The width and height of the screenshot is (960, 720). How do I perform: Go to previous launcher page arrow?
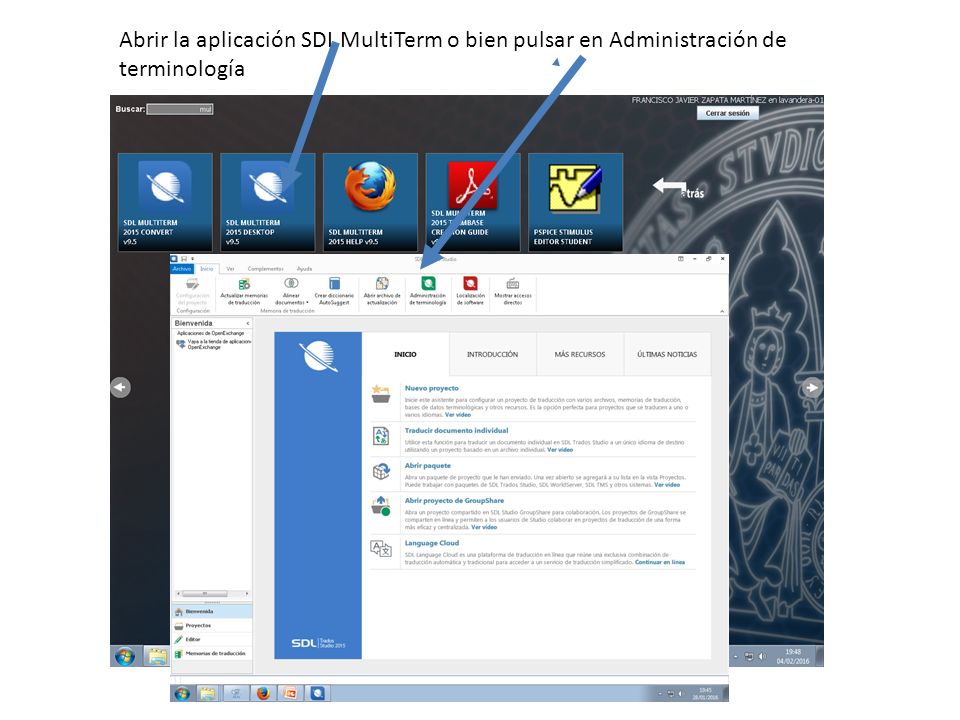pyautogui.click(x=121, y=387)
